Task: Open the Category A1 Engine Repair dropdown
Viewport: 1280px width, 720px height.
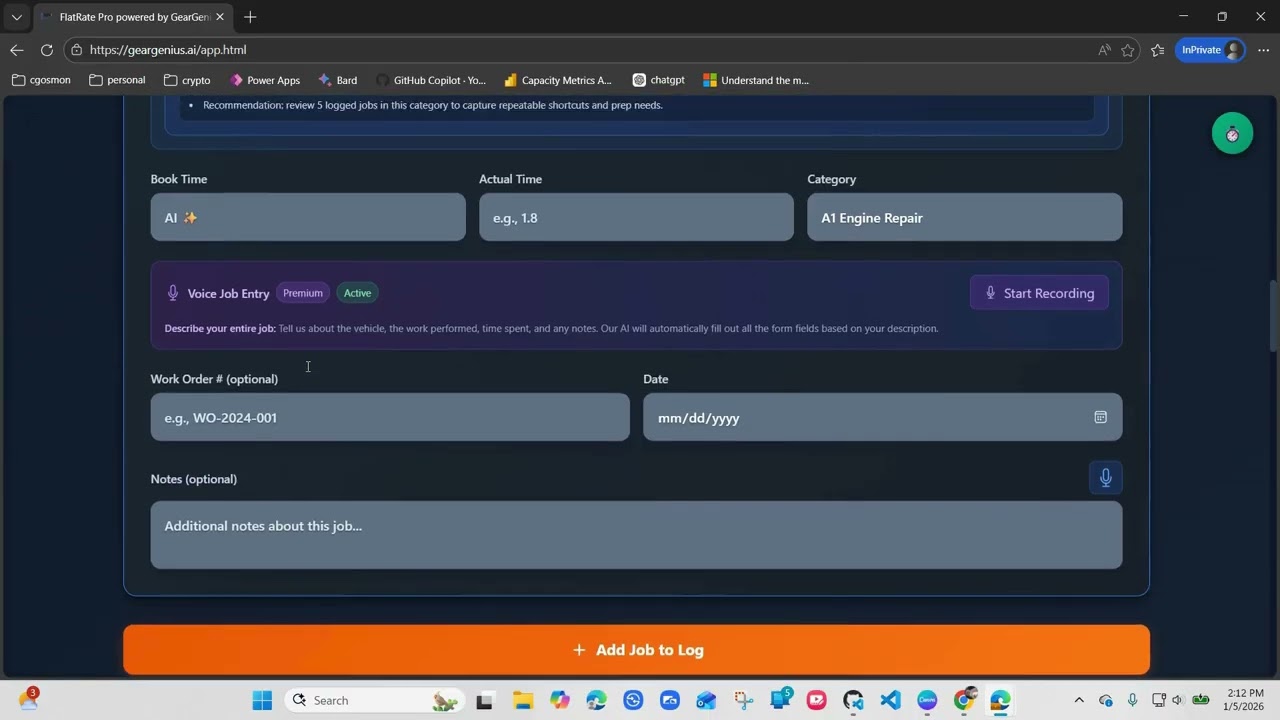Action: (965, 217)
